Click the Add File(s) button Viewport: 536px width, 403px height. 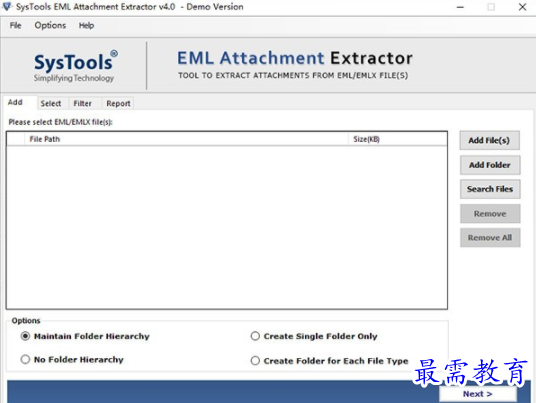(489, 140)
